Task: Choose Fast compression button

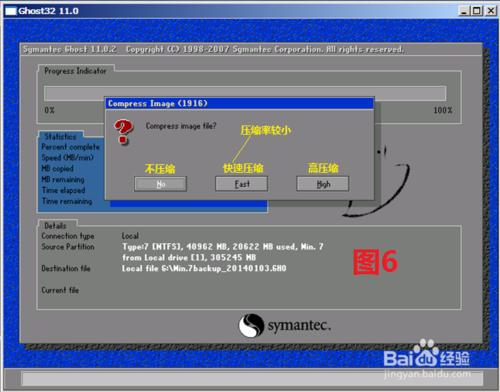Action: point(242,184)
